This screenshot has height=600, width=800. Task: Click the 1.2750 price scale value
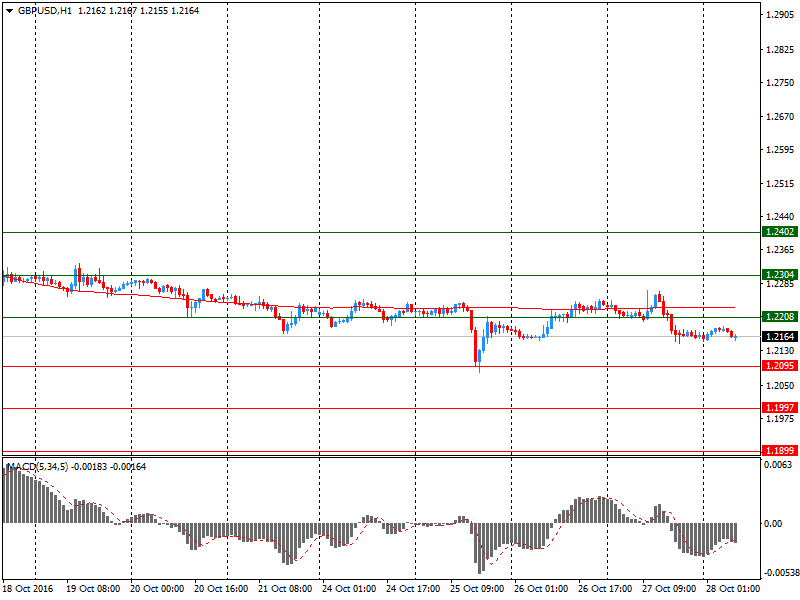(x=780, y=83)
